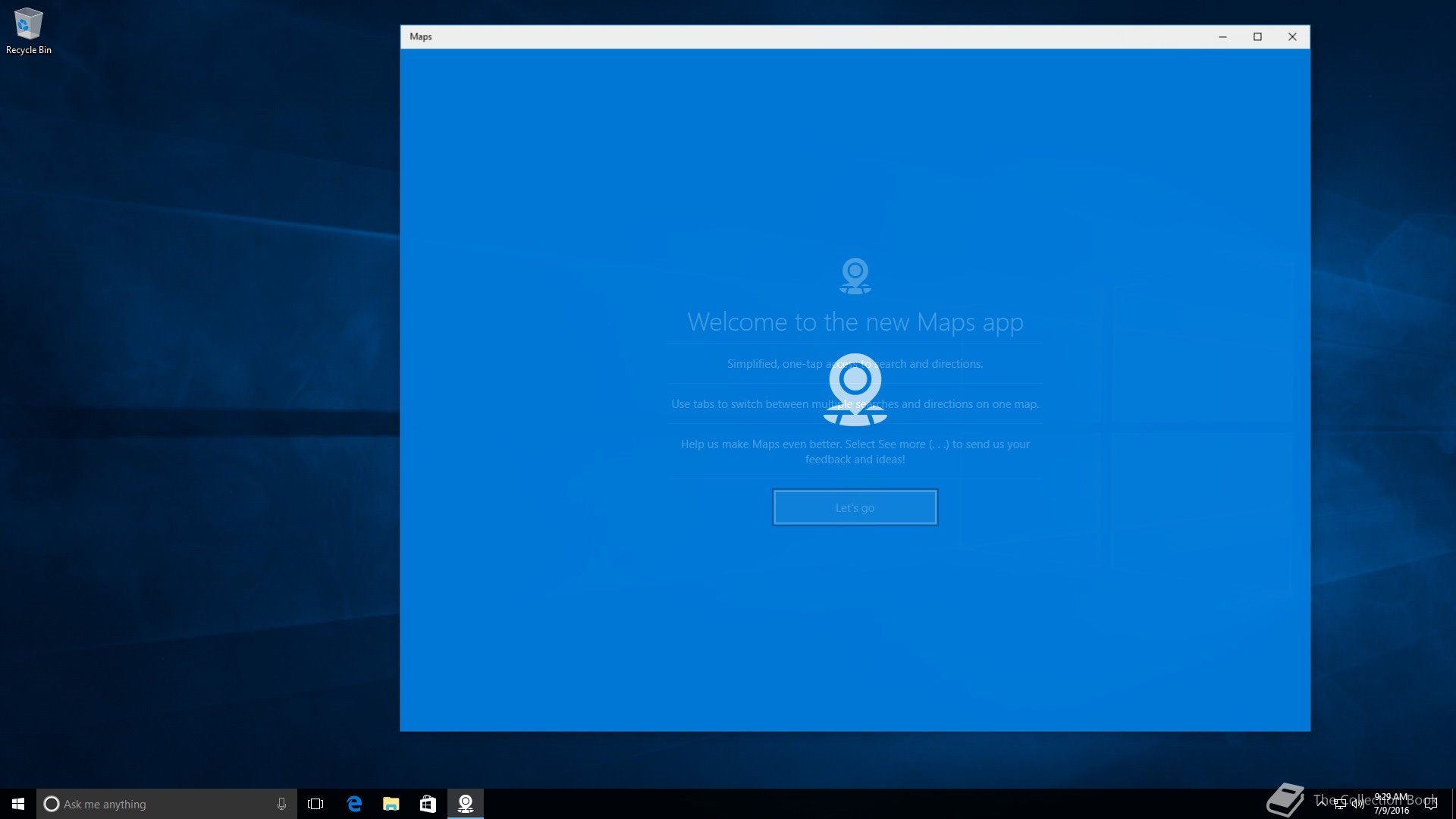This screenshot has height=819, width=1456.
Task: Activate Cortana microphone in search box
Action: (281, 804)
